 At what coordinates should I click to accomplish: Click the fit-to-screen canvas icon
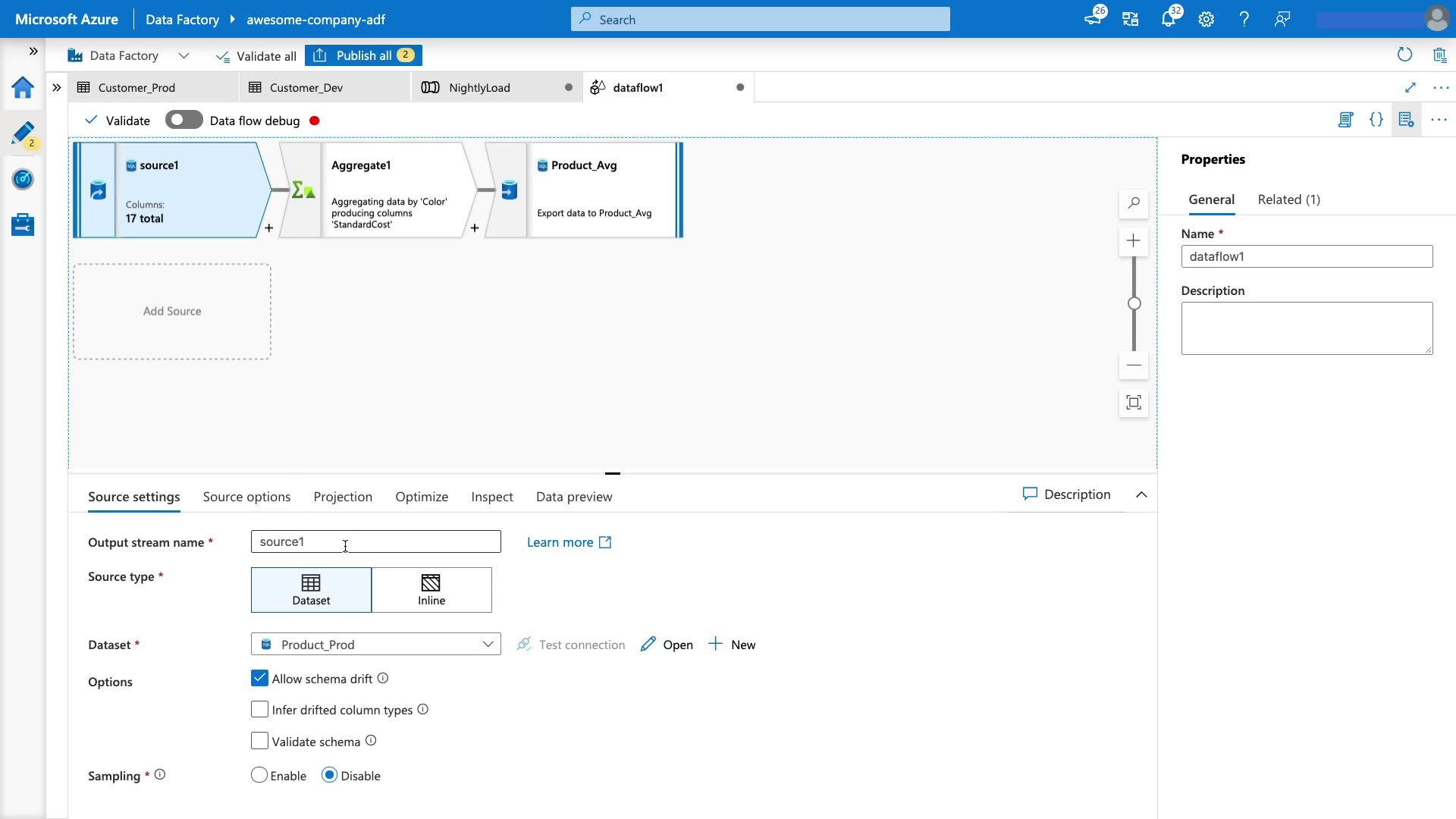pyautogui.click(x=1134, y=403)
